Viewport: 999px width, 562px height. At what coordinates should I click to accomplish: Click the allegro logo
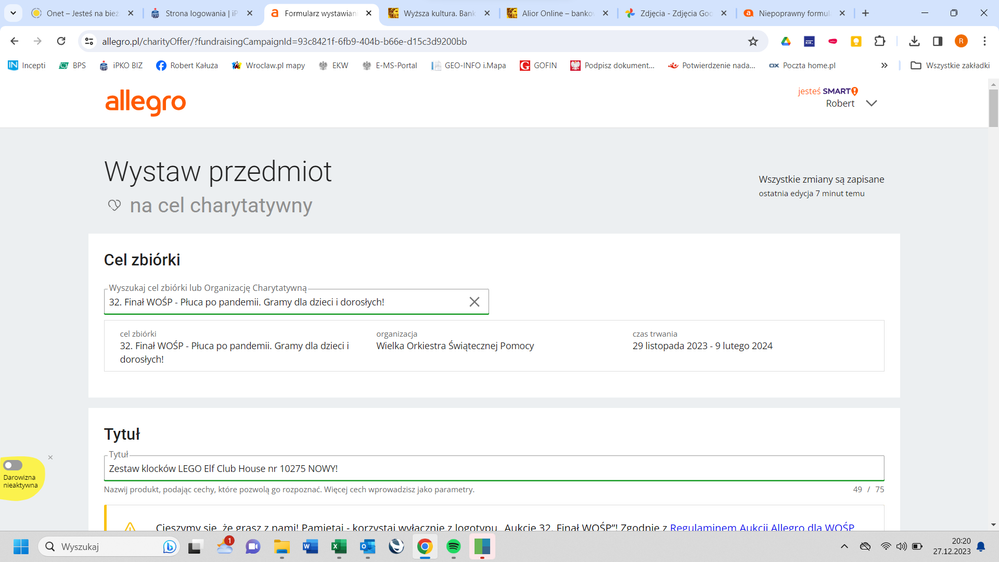(x=145, y=102)
